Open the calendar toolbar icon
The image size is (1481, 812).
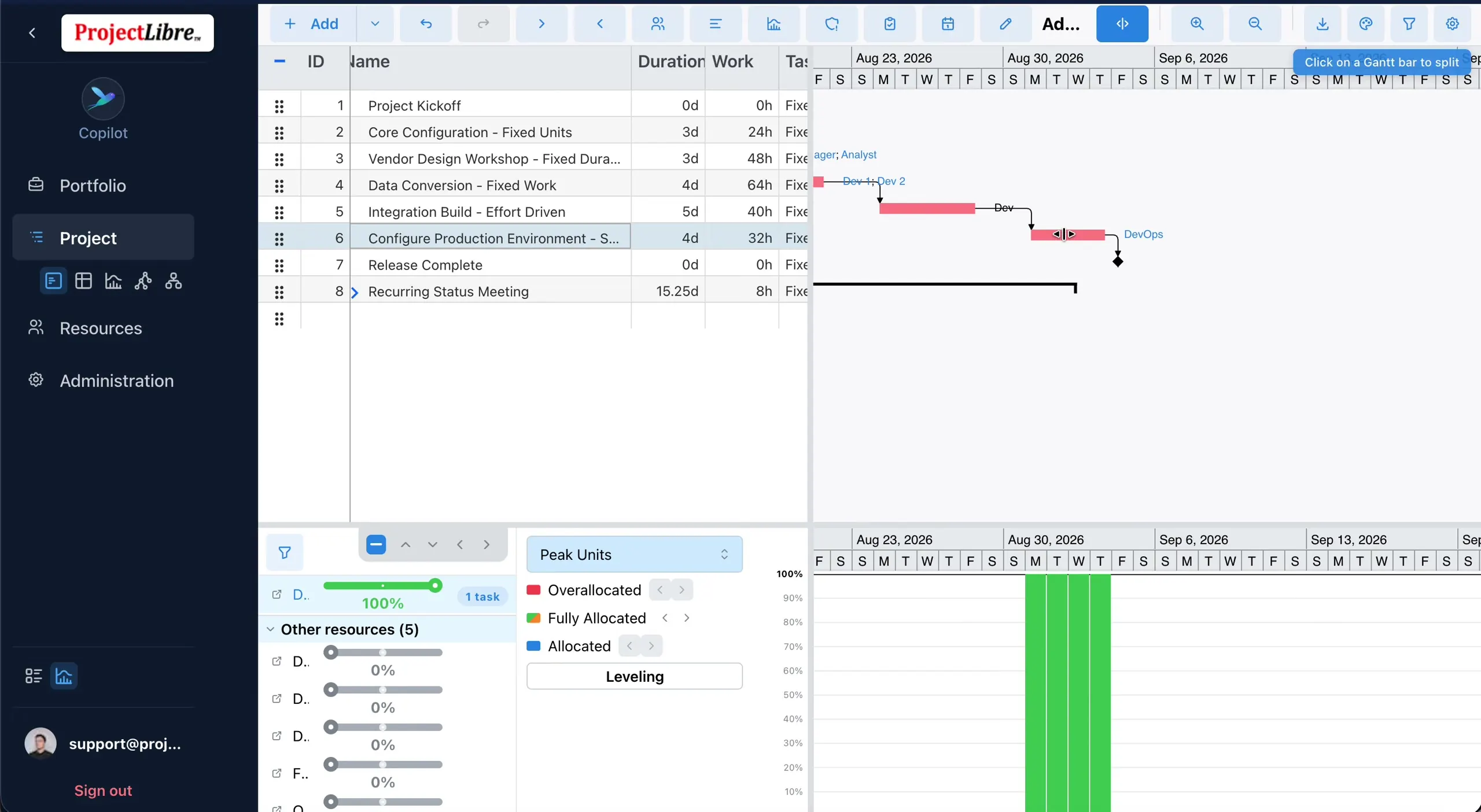[x=948, y=24]
